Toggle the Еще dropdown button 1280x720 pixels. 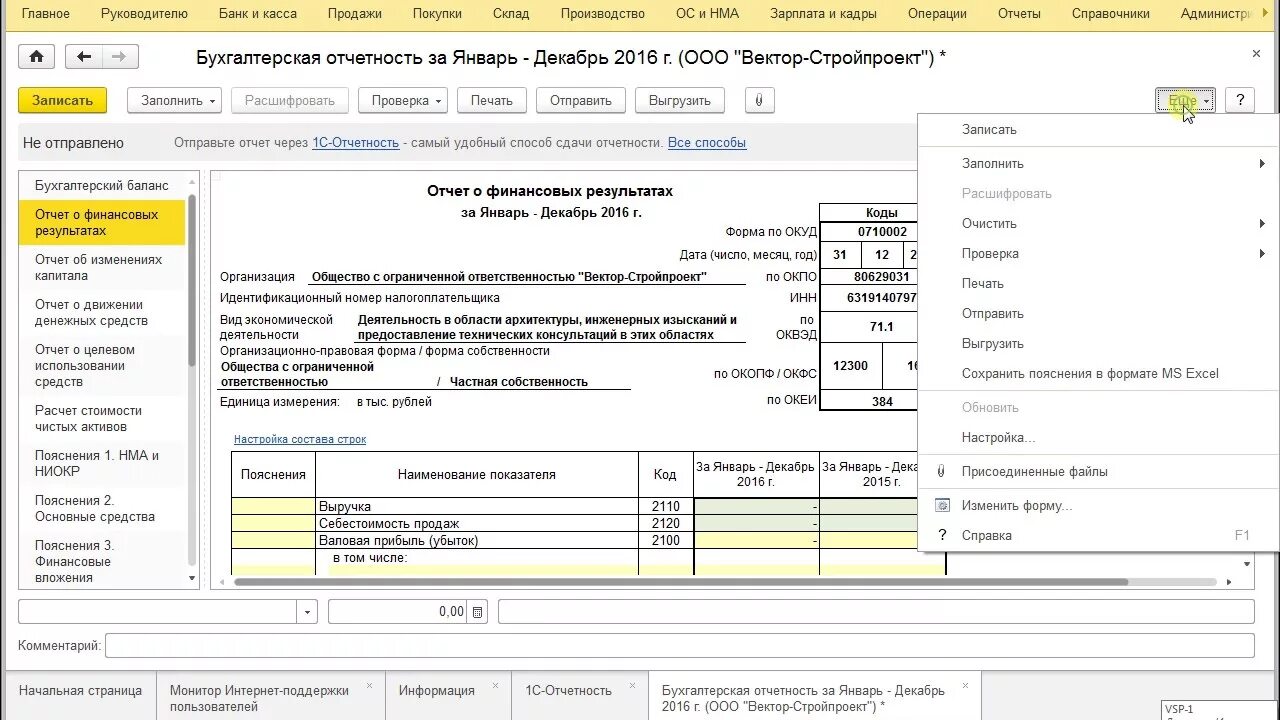click(x=1185, y=100)
